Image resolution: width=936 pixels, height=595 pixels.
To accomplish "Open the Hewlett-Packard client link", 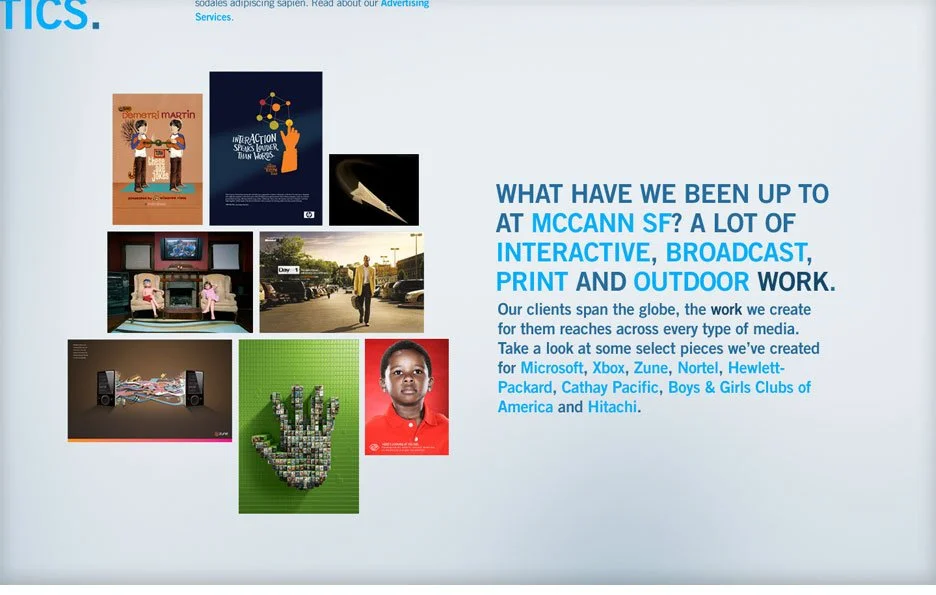I will pyautogui.click(x=756, y=368).
